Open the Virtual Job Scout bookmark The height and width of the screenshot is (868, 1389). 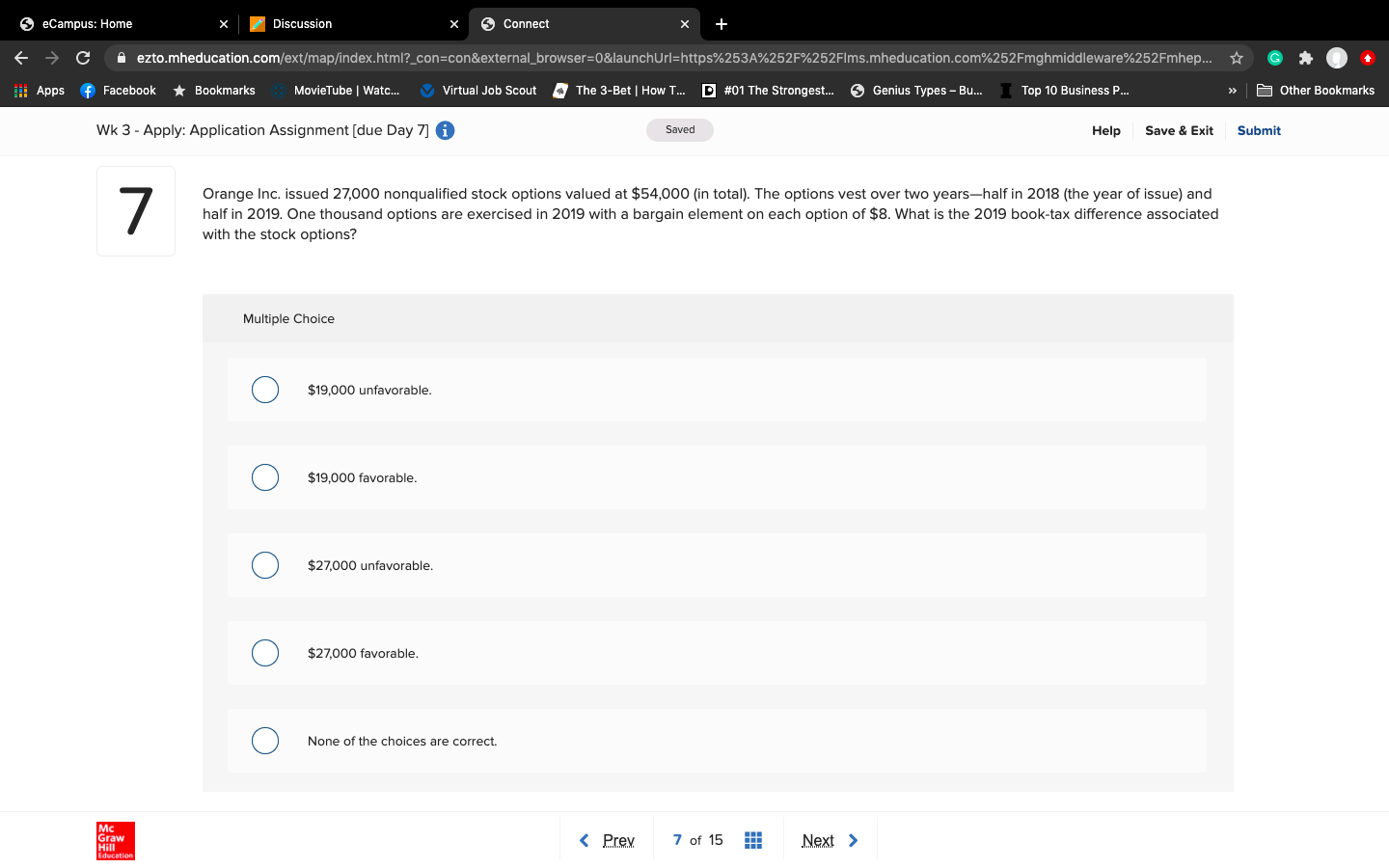click(478, 91)
